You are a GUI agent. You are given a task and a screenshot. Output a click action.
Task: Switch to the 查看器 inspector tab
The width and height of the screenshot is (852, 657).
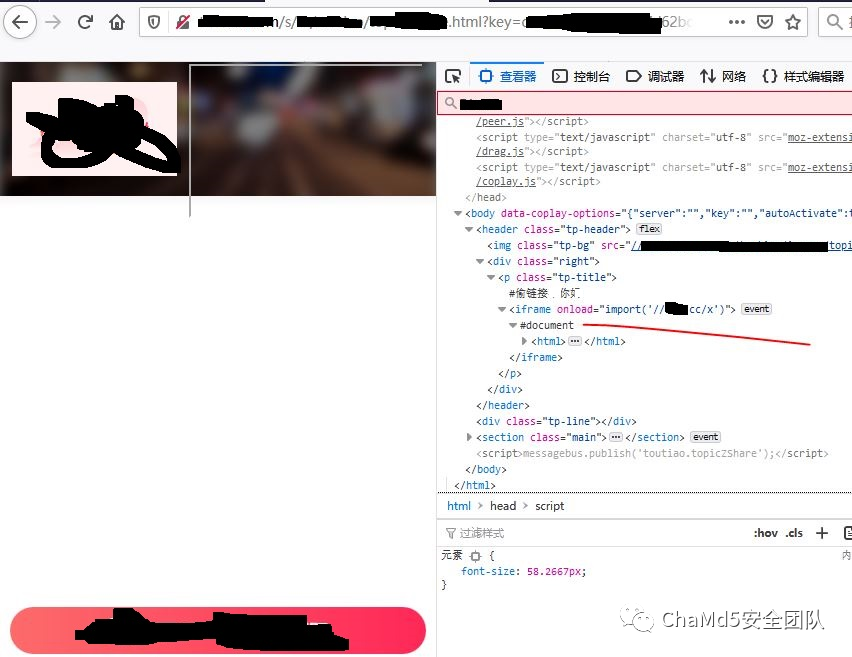(x=507, y=77)
